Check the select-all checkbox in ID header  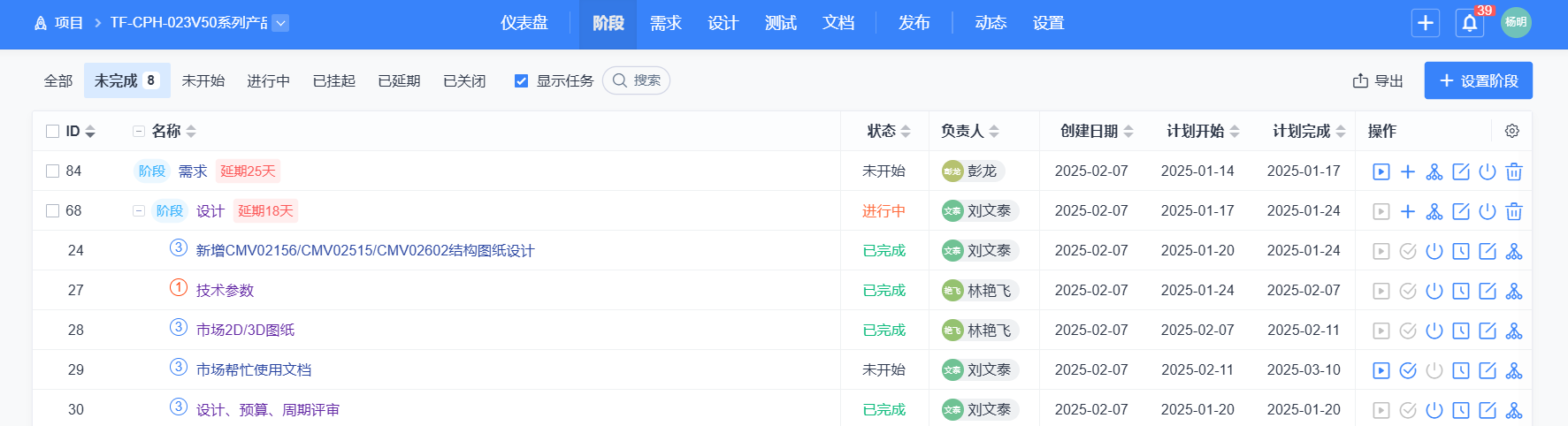coord(53,132)
